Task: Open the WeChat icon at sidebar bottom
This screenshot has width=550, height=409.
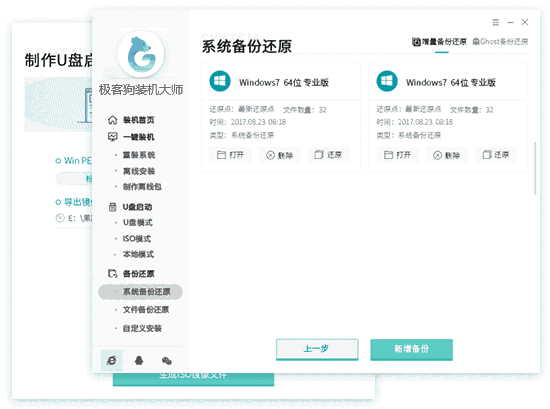Action: tap(167, 361)
